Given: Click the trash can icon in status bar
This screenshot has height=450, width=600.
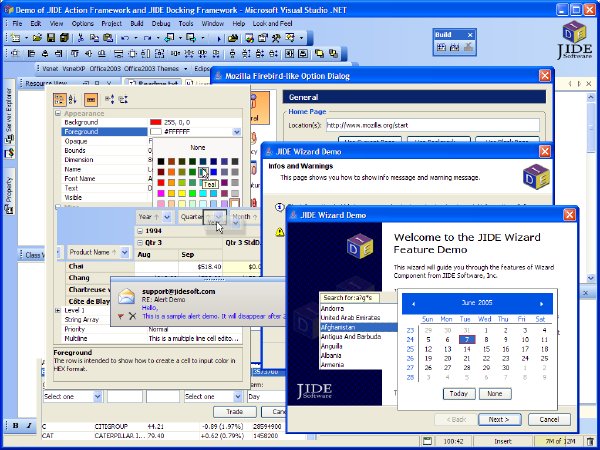Looking at the screenshot, I should pos(590,442).
